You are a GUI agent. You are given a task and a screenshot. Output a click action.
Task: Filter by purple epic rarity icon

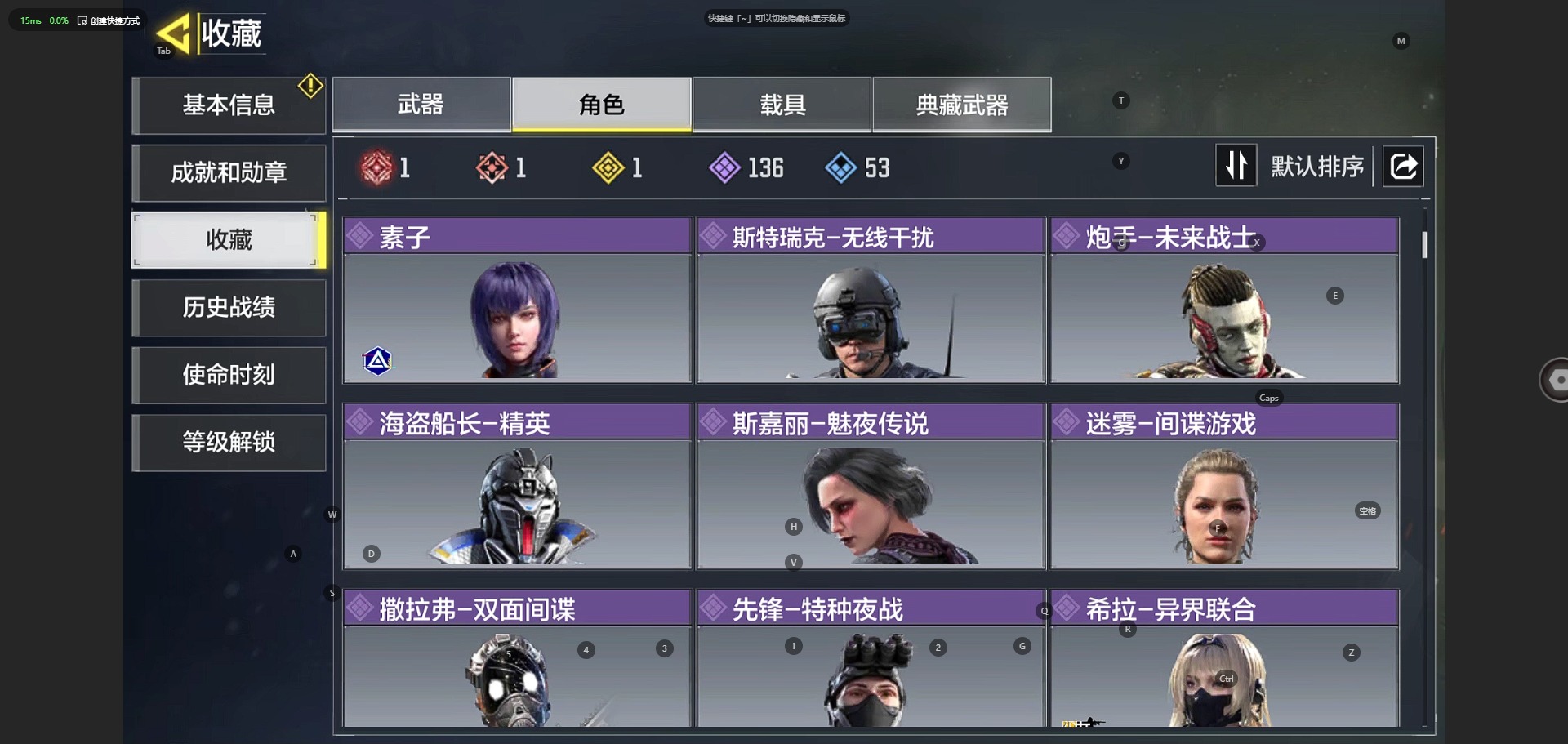tap(724, 168)
